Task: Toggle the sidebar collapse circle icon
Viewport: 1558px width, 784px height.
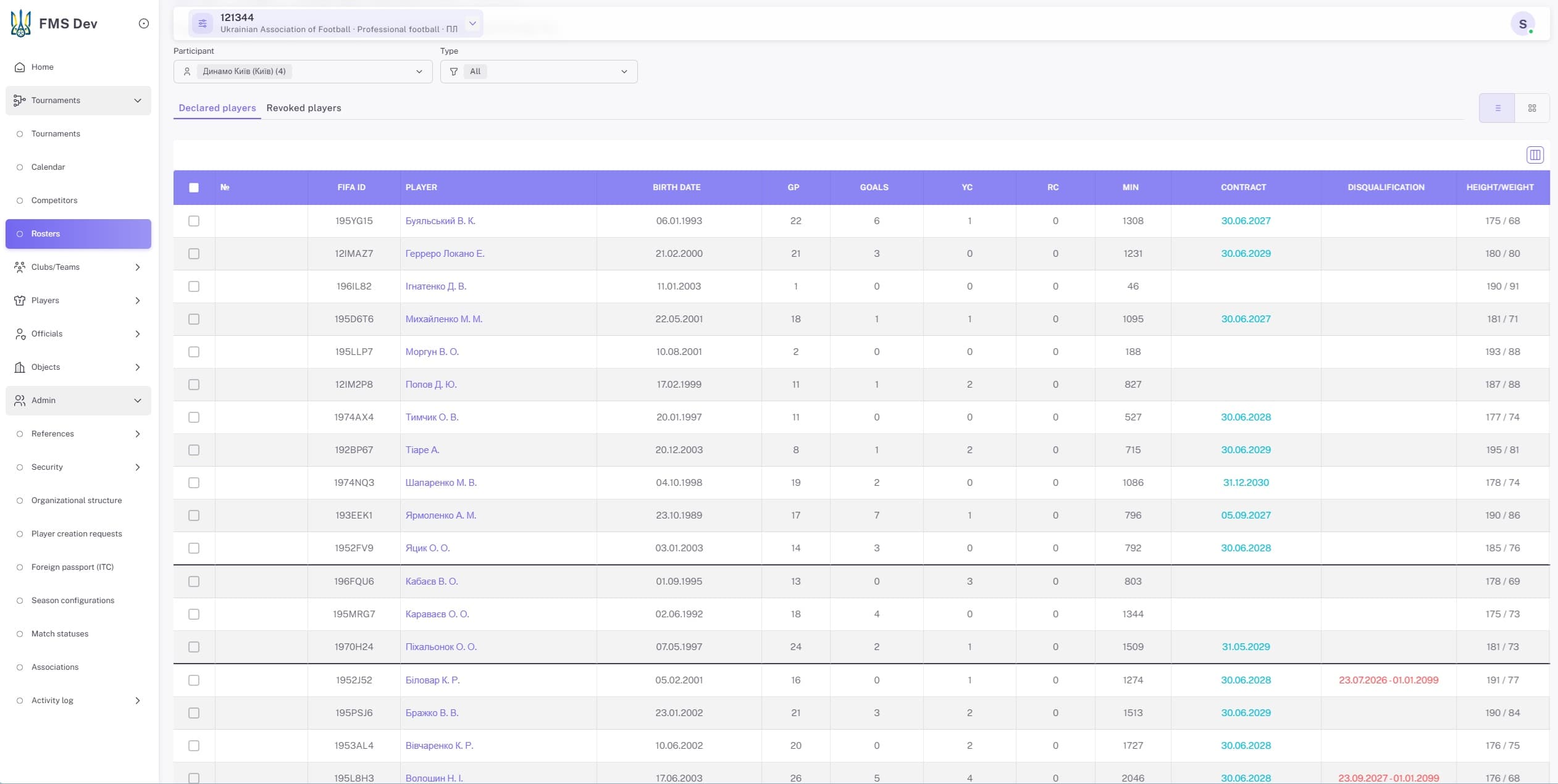Action: pos(144,23)
